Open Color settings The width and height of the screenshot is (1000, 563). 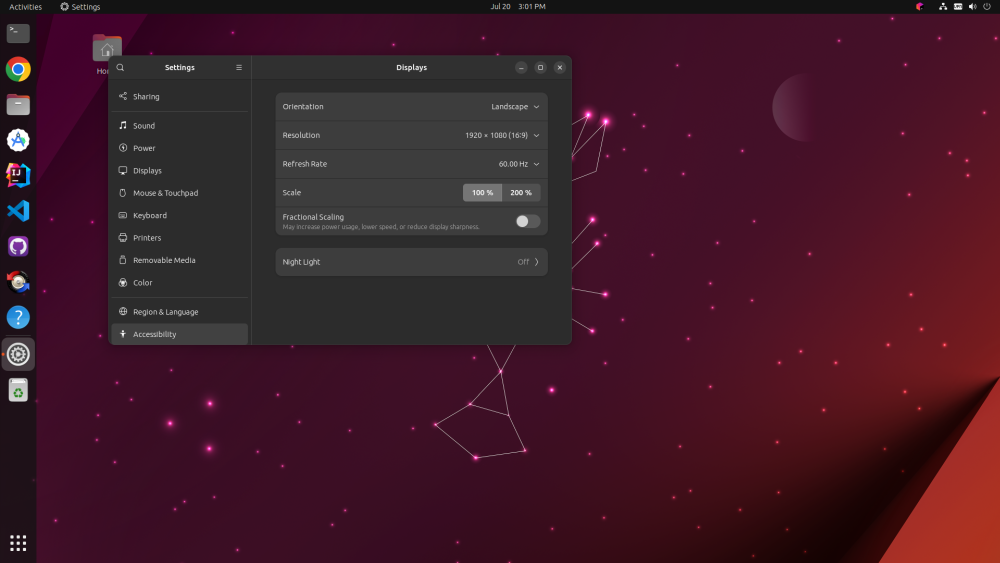click(180, 282)
